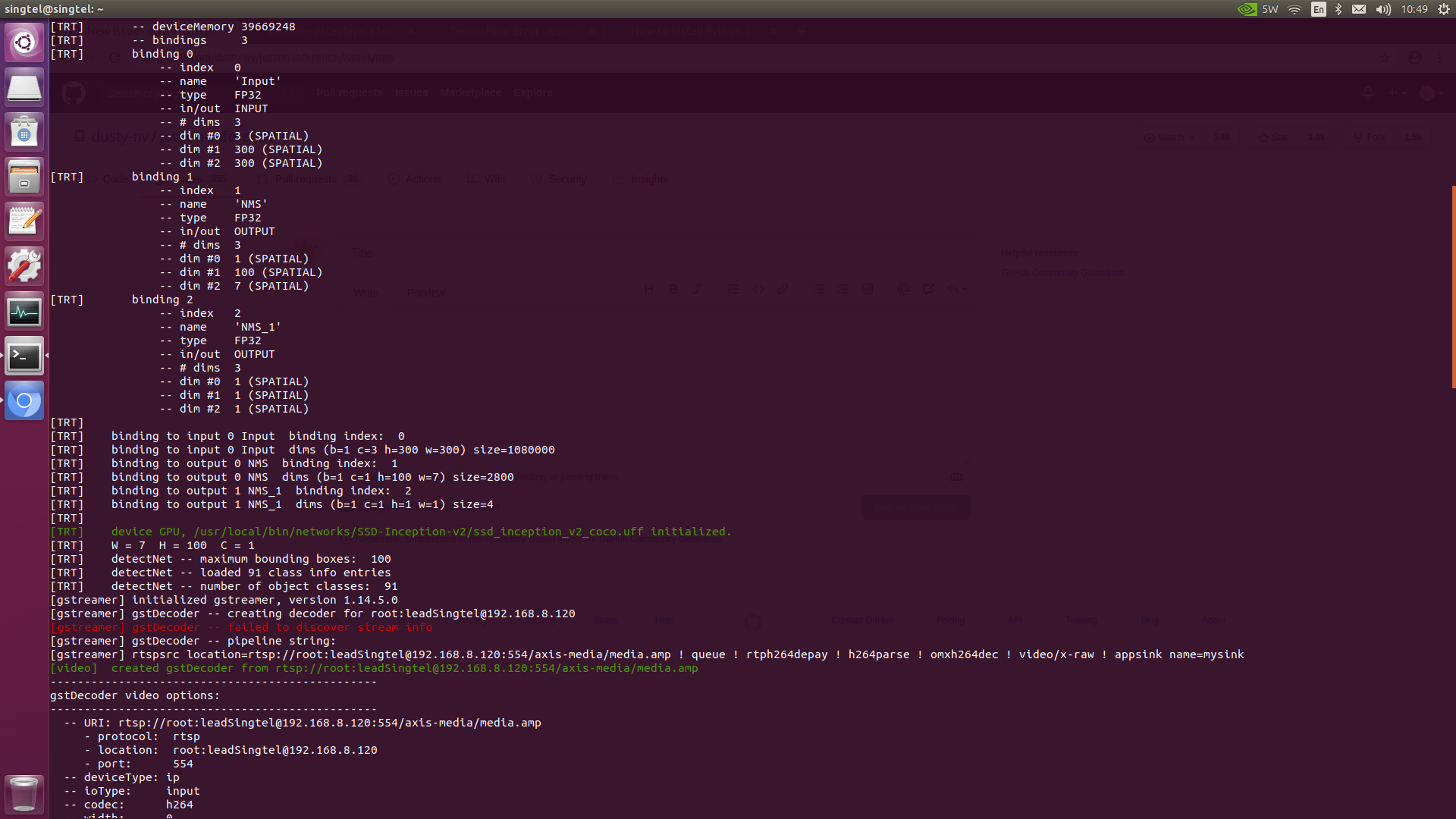The height and width of the screenshot is (819, 1456).
Task: Insert a hyperlink into the comment
Action: [783, 289]
